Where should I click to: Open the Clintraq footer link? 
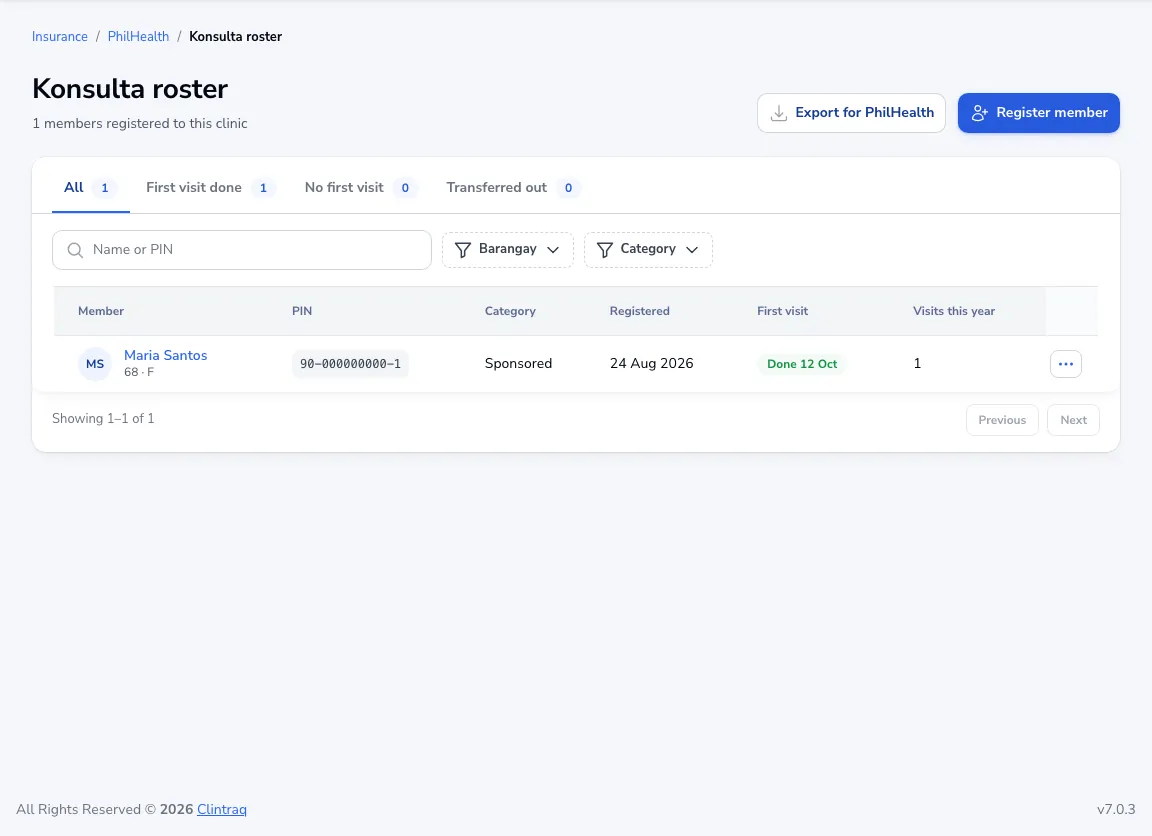pyautogui.click(x=222, y=810)
